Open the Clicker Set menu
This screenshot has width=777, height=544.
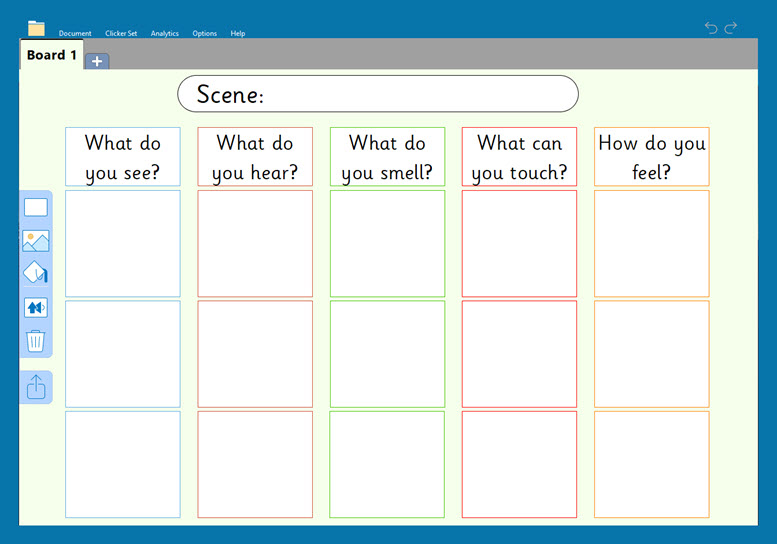click(x=121, y=34)
